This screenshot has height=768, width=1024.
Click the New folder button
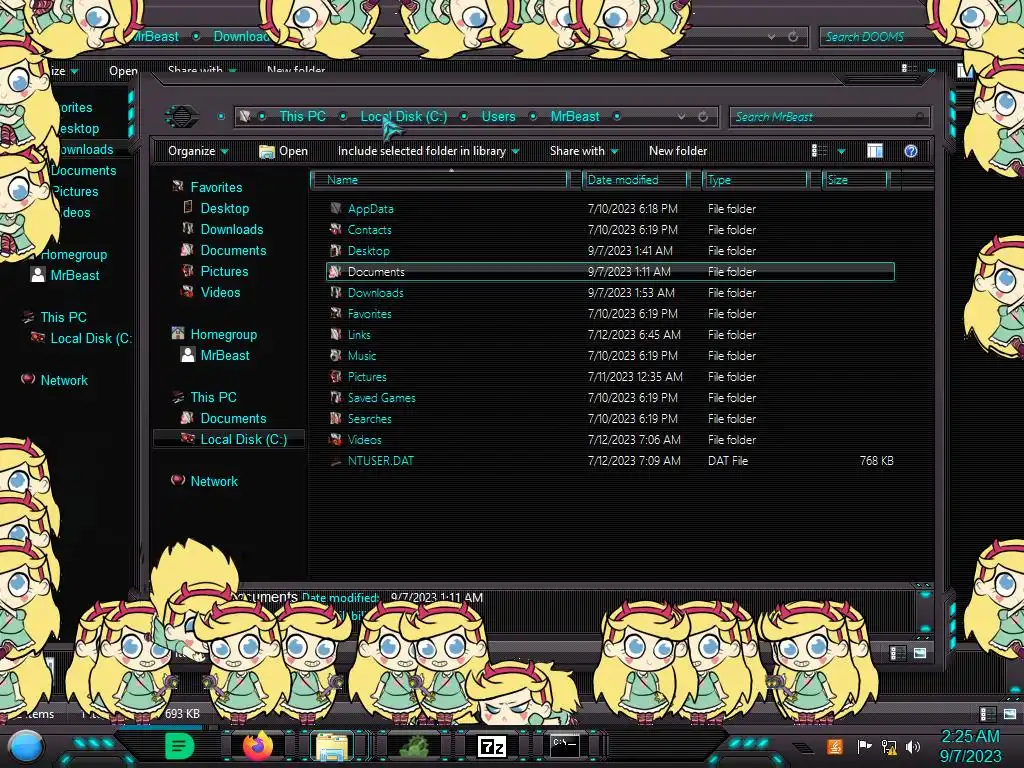click(x=678, y=151)
